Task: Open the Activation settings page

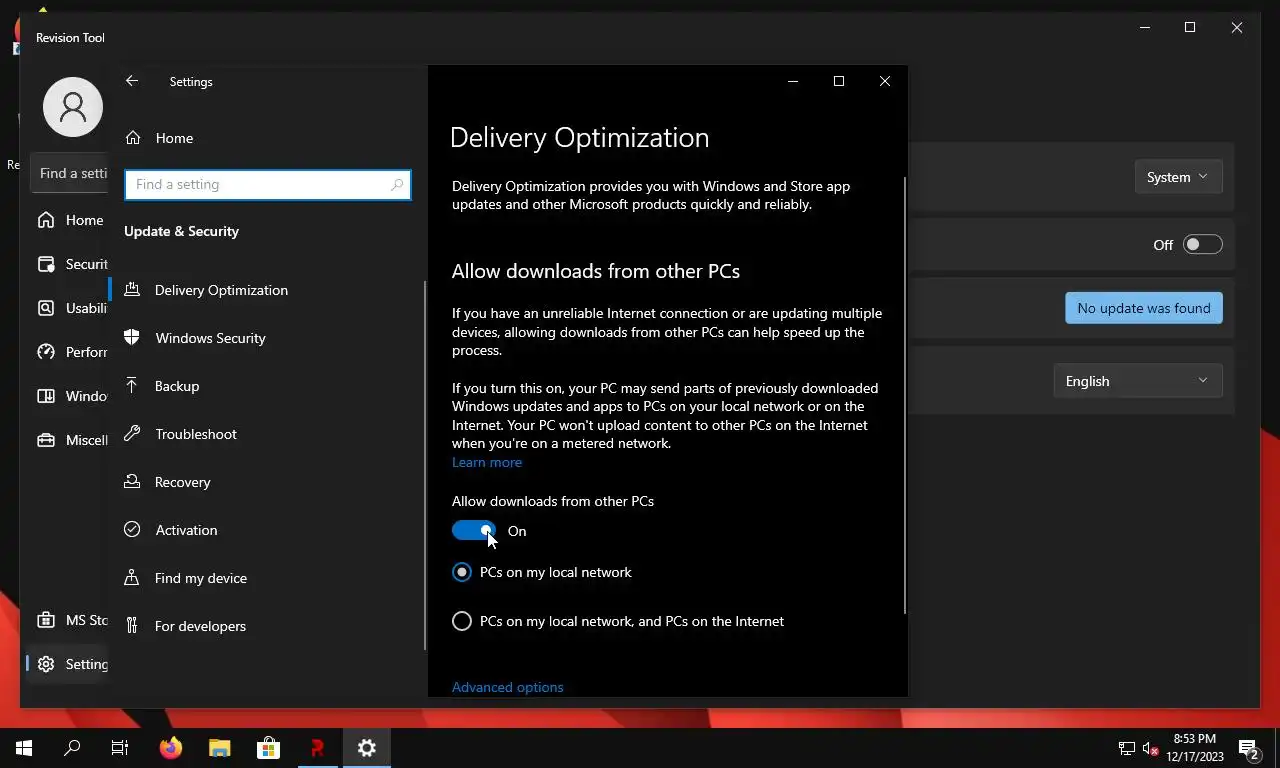Action: 267,530
